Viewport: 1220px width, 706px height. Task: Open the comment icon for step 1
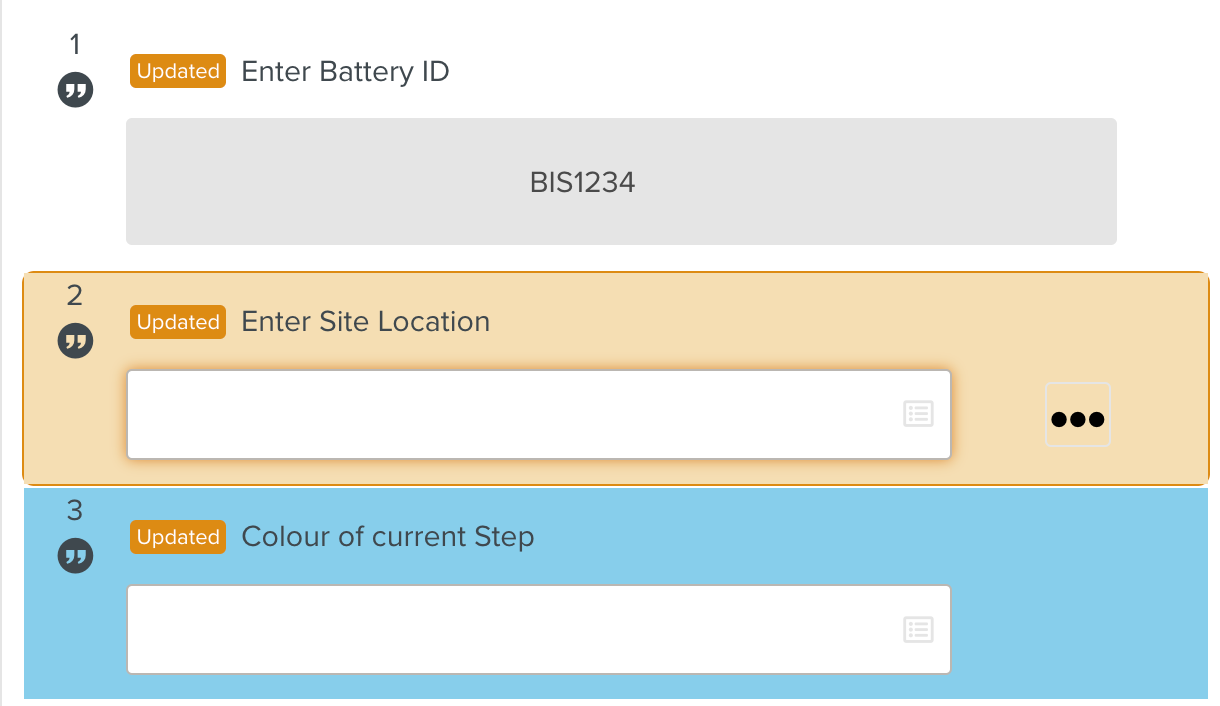click(x=75, y=92)
